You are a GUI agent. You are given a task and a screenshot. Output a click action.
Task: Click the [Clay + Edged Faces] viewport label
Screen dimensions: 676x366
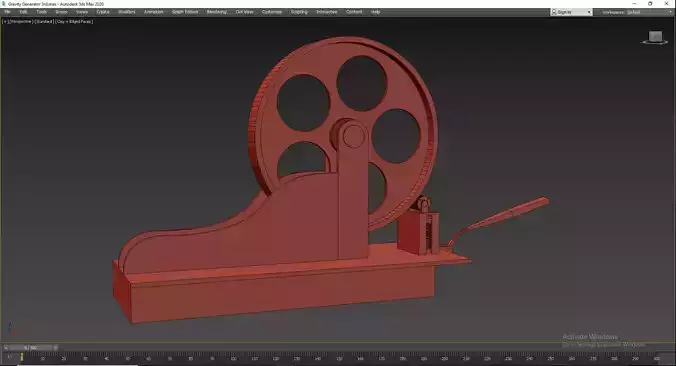pyautogui.click(x=74, y=21)
